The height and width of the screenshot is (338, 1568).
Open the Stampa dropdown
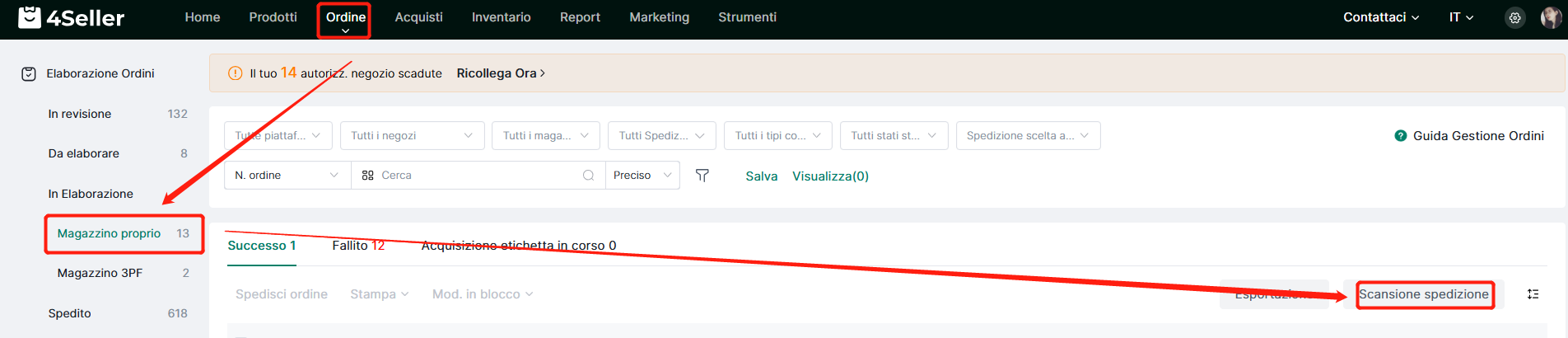point(380,294)
